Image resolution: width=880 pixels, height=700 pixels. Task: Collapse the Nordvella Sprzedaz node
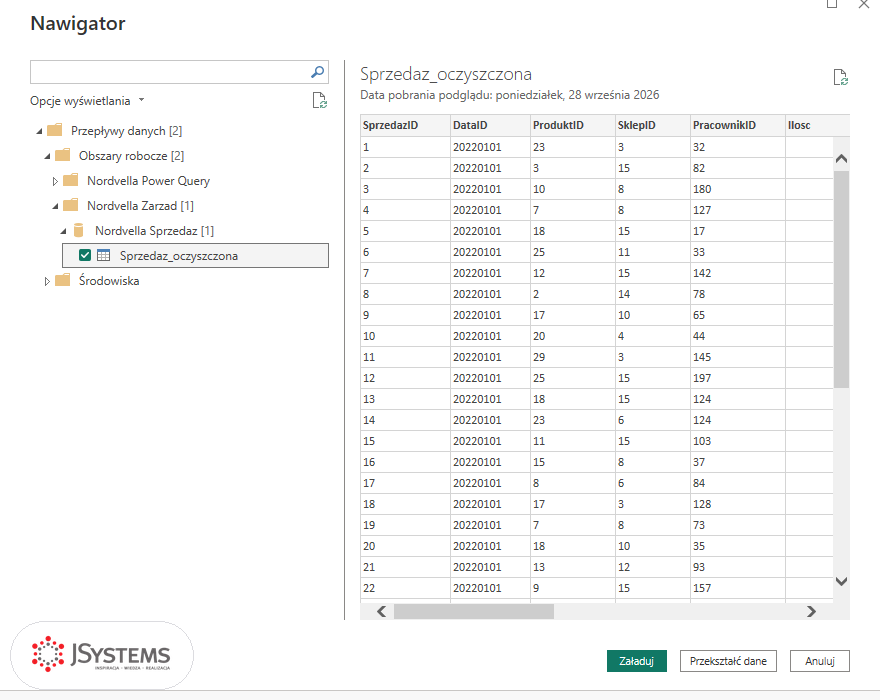point(63,231)
